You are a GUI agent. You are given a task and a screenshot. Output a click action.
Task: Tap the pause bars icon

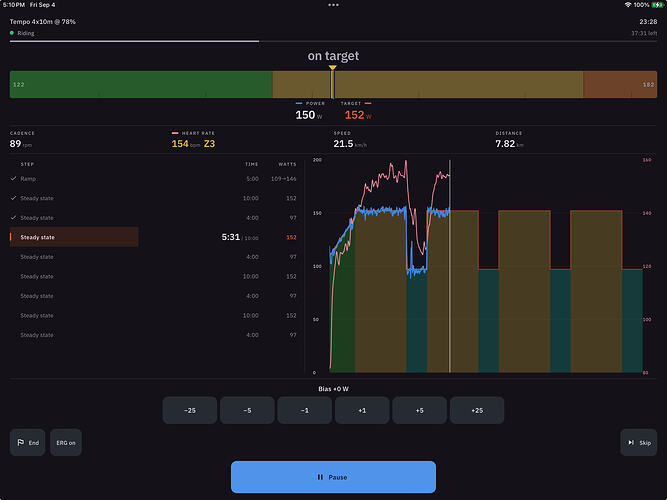point(320,477)
